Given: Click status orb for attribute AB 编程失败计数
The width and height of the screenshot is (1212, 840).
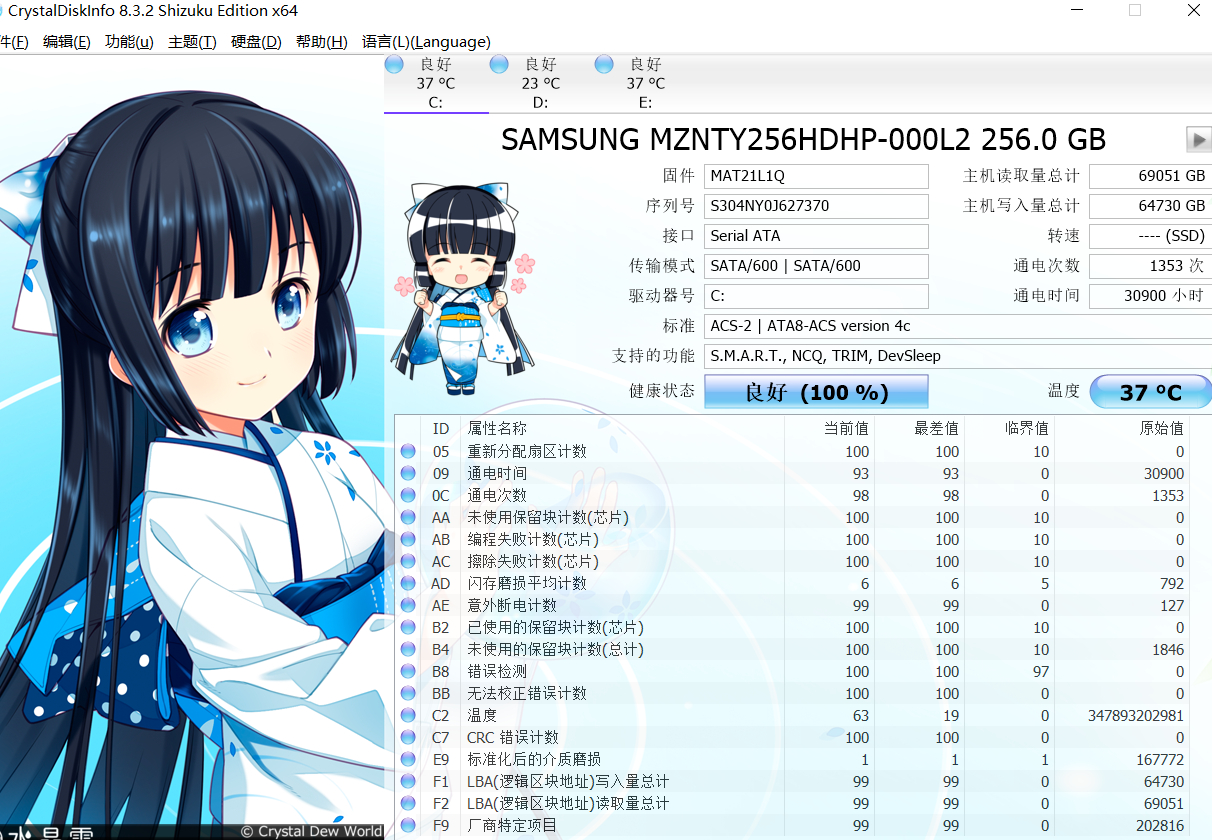Looking at the screenshot, I should click(408, 540).
